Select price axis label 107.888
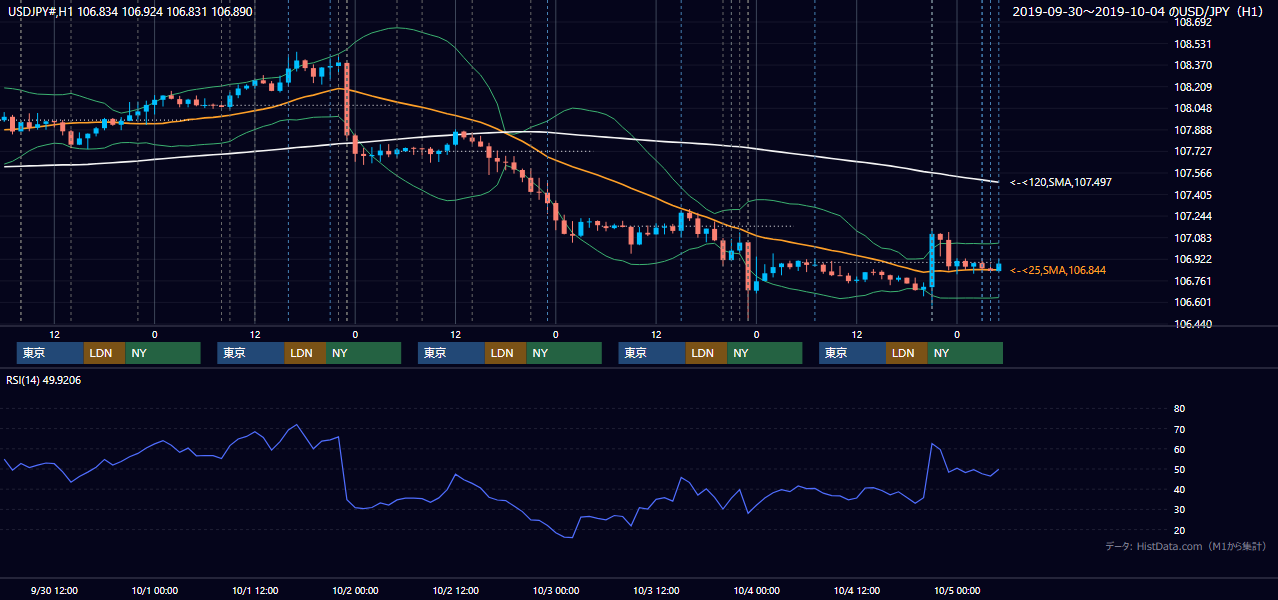This screenshot has width=1278, height=600. coord(1193,130)
